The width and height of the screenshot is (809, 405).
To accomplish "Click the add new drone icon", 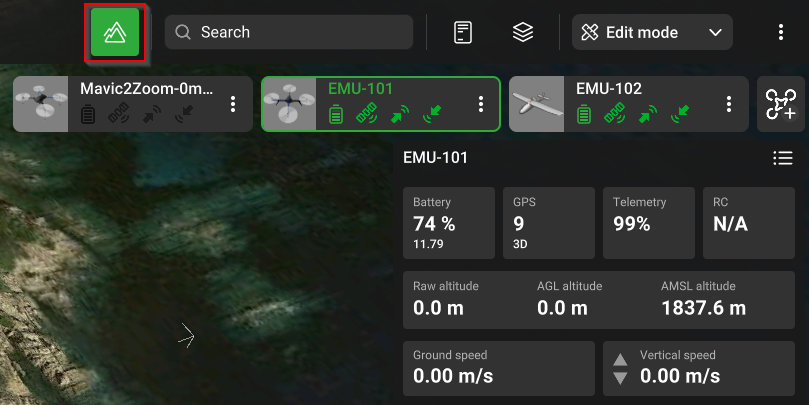I will point(780,104).
